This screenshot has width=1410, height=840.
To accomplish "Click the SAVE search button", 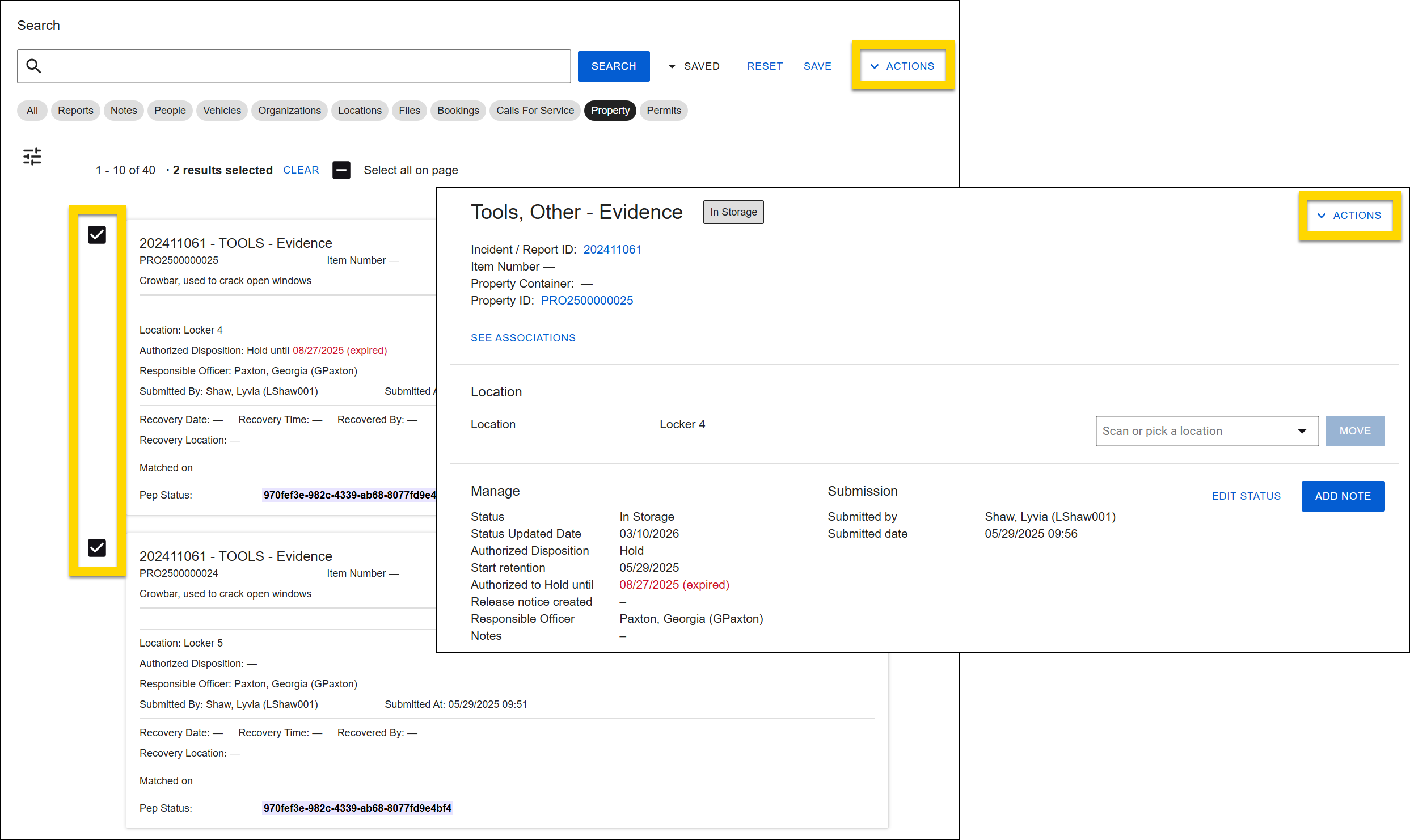I will (x=817, y=66).
